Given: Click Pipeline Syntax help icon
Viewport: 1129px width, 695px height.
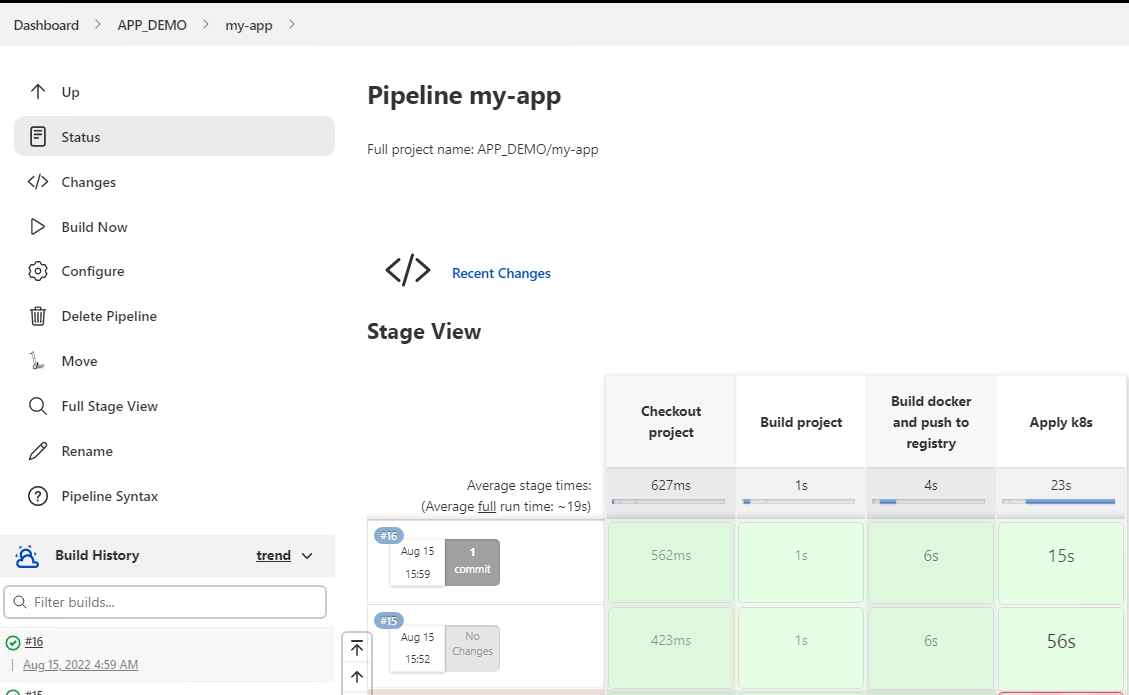Looking at the screenshot, I should (x=38, y=496).
